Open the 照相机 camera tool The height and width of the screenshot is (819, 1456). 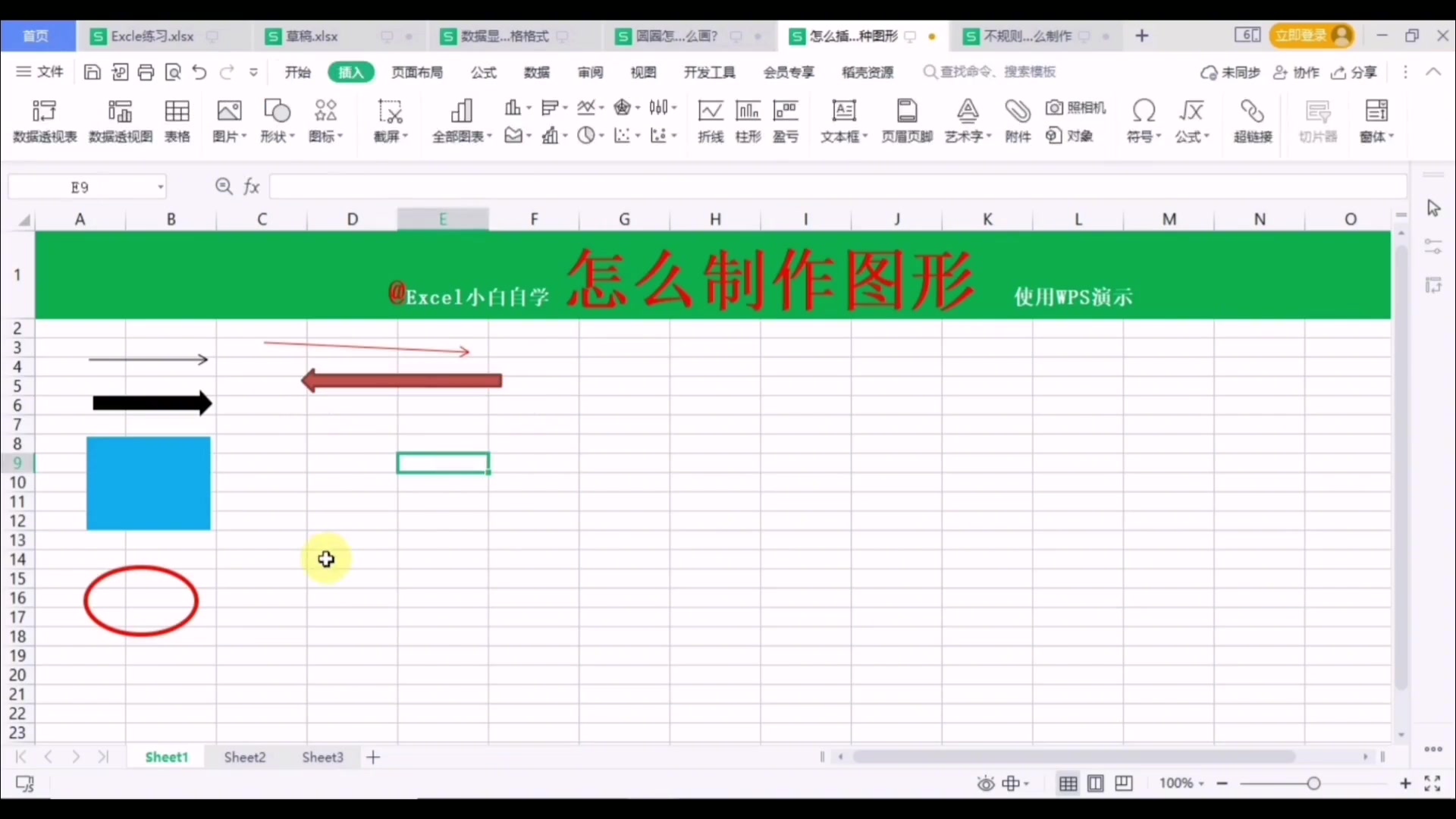tap(1076, 108)
